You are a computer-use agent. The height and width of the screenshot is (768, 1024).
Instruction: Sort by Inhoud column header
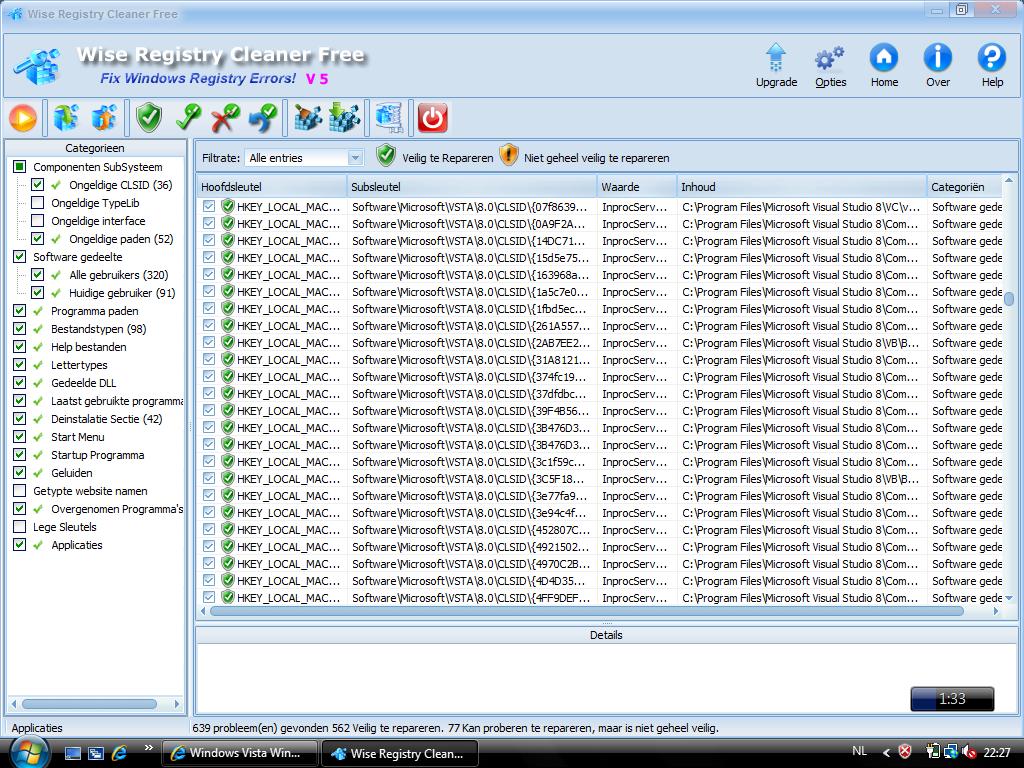click(x=801, y=187)
